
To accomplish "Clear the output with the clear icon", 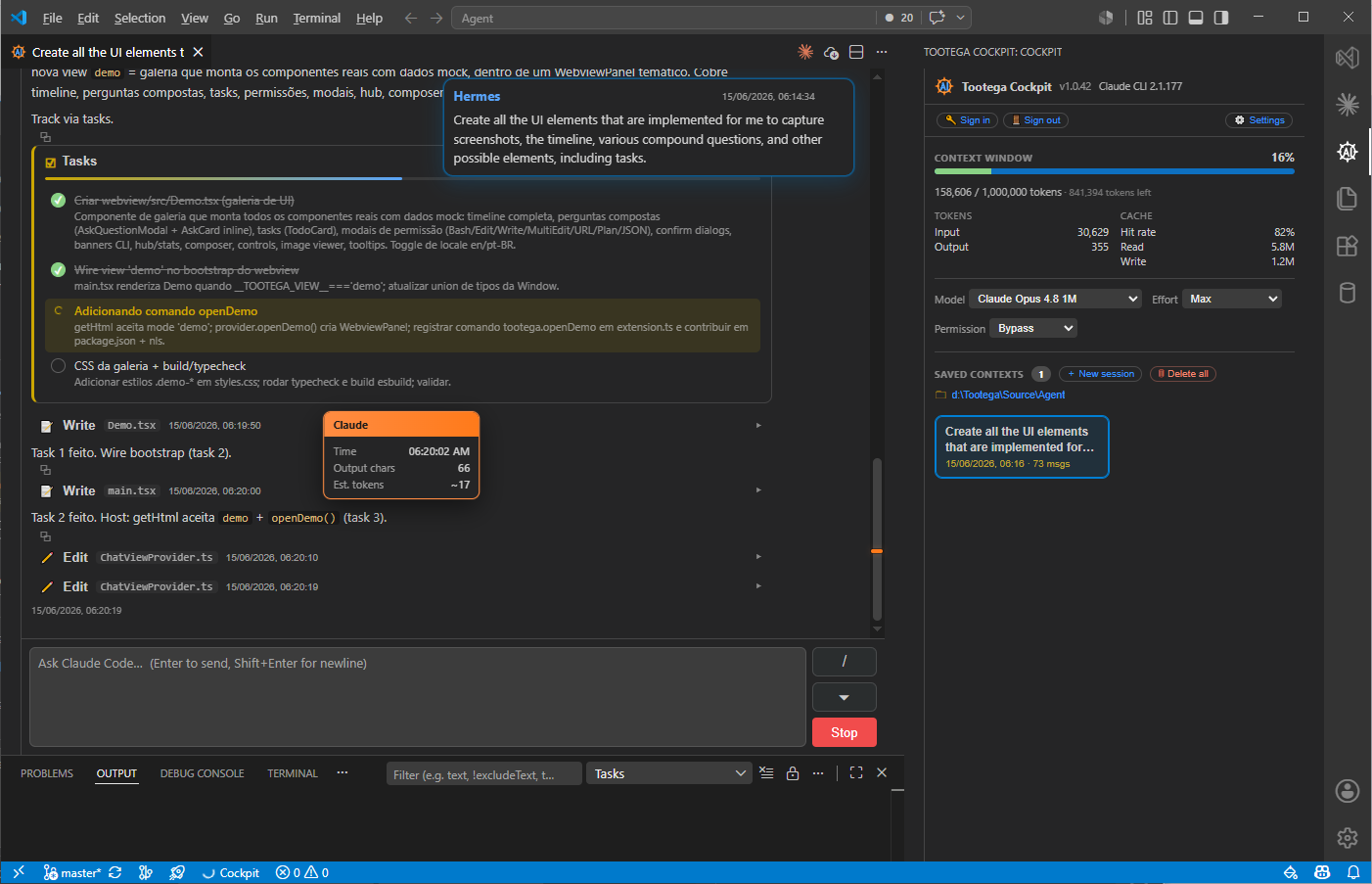I will [766, 773].
